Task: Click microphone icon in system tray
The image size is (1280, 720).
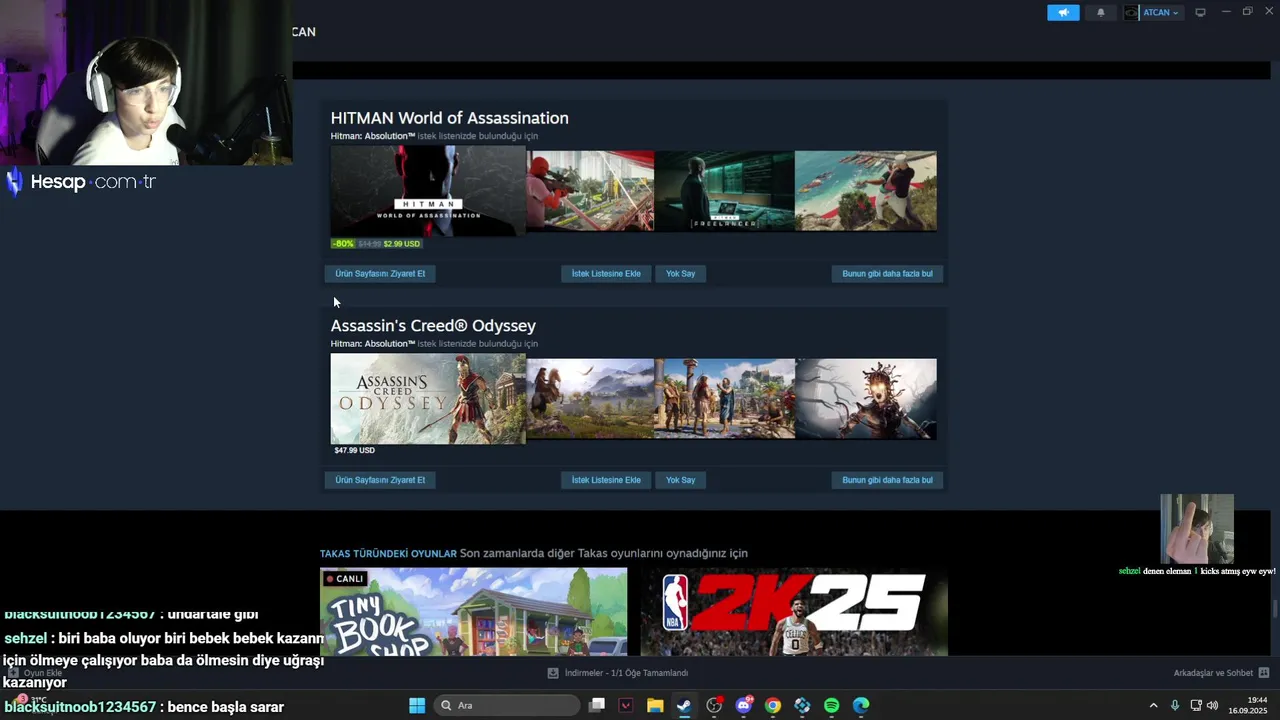Action: pos(1175,705)
